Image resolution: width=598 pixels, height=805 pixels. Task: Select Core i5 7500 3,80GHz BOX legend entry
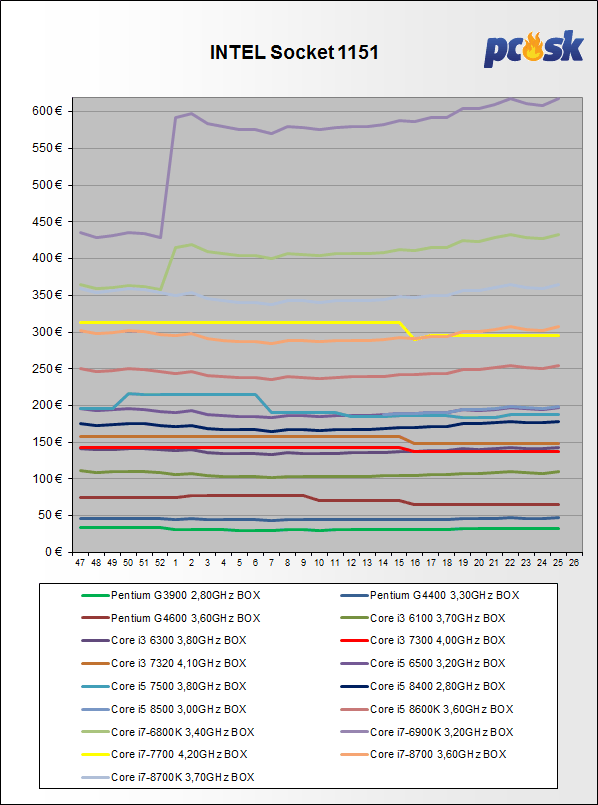(x=164, y=686)
